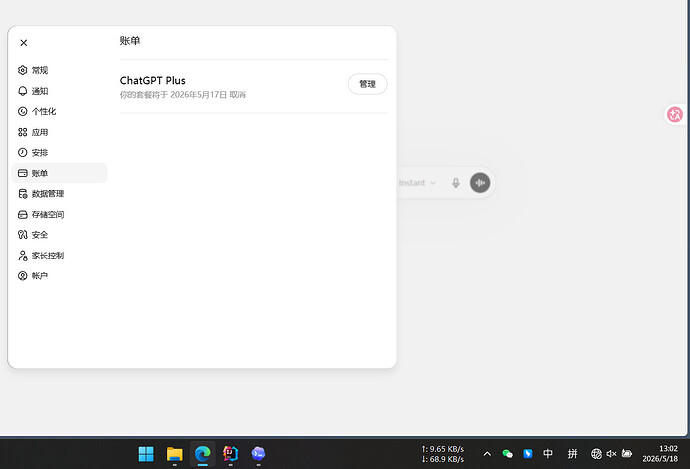This screenshot has height=469, width=690.
Task: Click the ChatGPT Plus plan title
Action: 153,81
